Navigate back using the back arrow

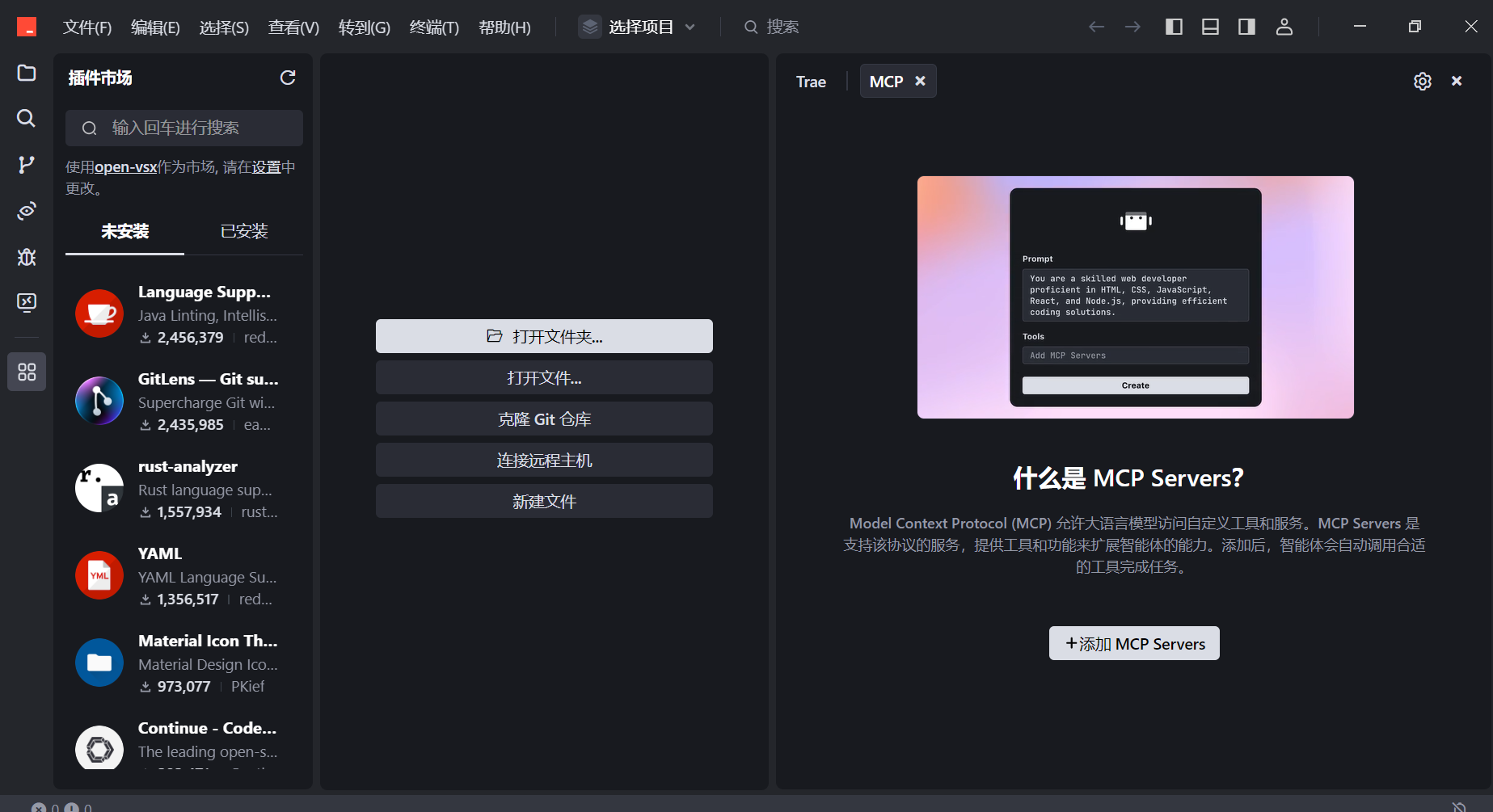pyautogui.click(x=1097, y=27)
